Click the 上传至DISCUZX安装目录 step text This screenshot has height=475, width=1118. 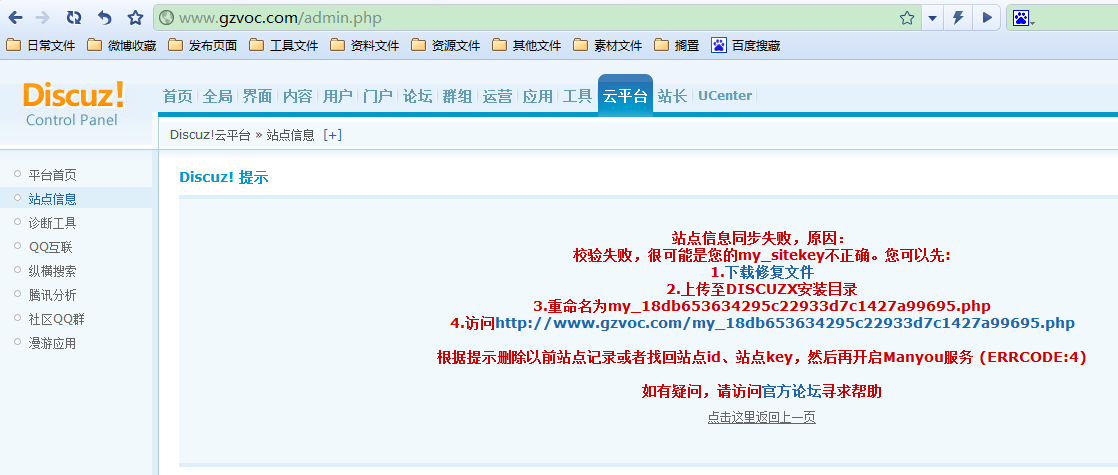761,290
